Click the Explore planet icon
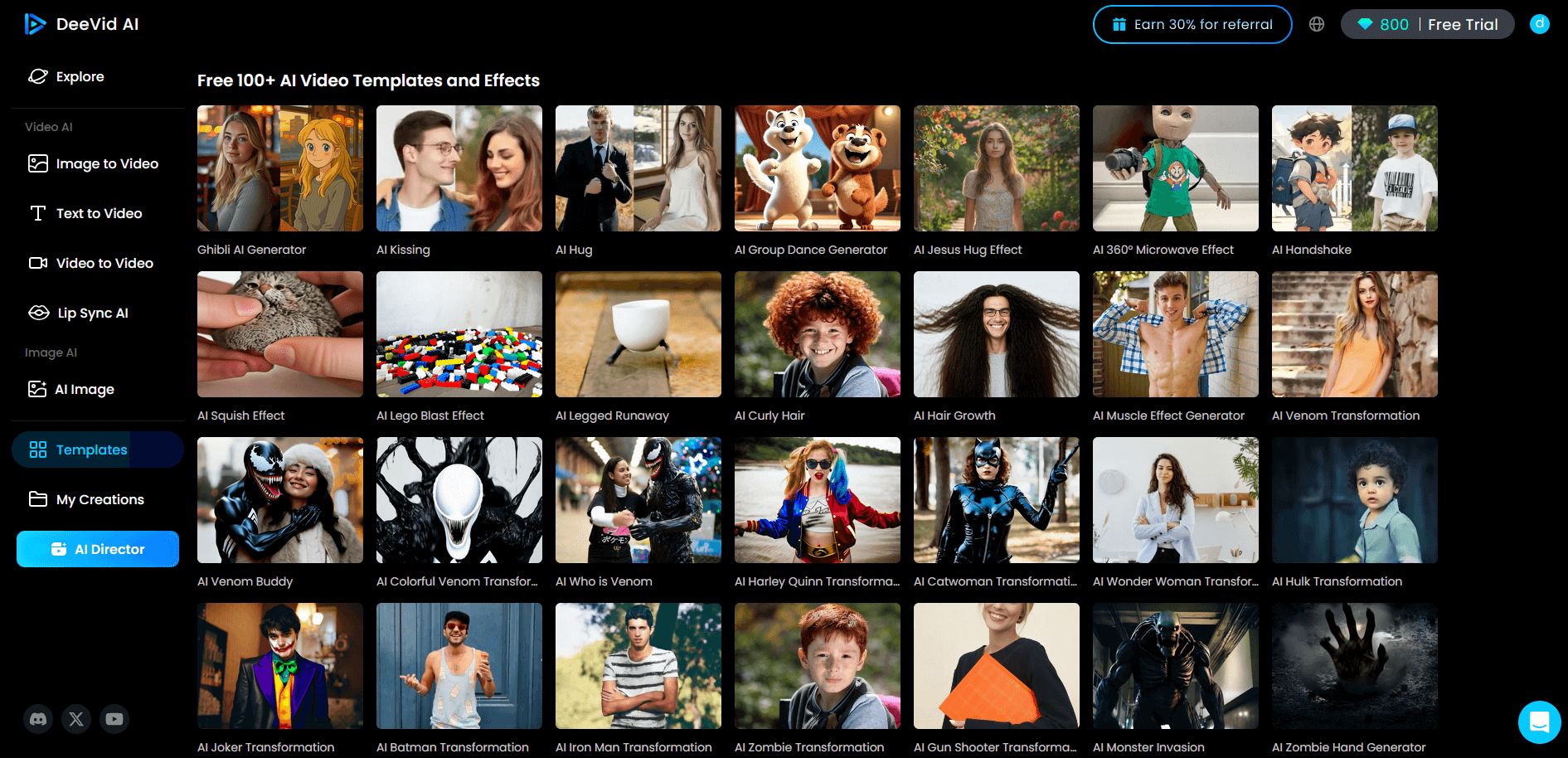The image size is (1568, 758). pyautogui.click(x=38, y=76)
